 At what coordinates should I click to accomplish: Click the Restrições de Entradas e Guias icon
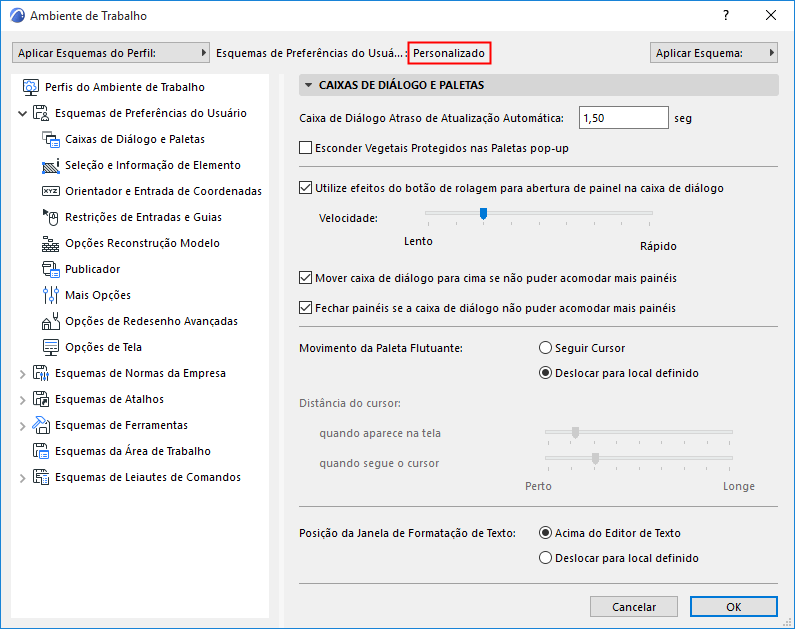pyautogui.click(x=51, y=217)
